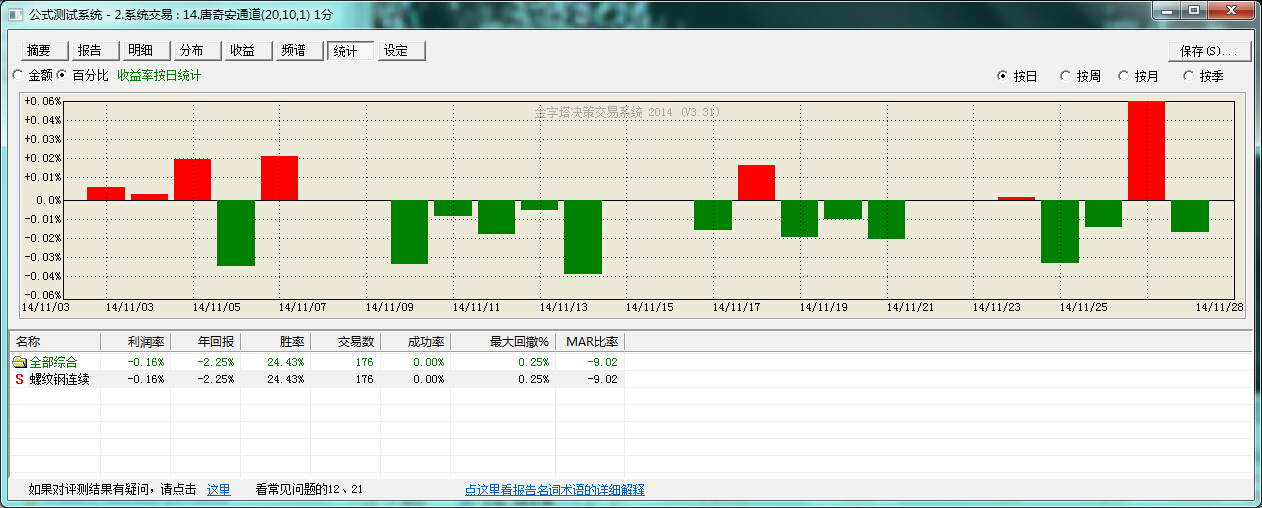Viewport: 1262px width, 508px height.
Task: Choose the 按月 monthly option
Action: [x=1124, y=76]
